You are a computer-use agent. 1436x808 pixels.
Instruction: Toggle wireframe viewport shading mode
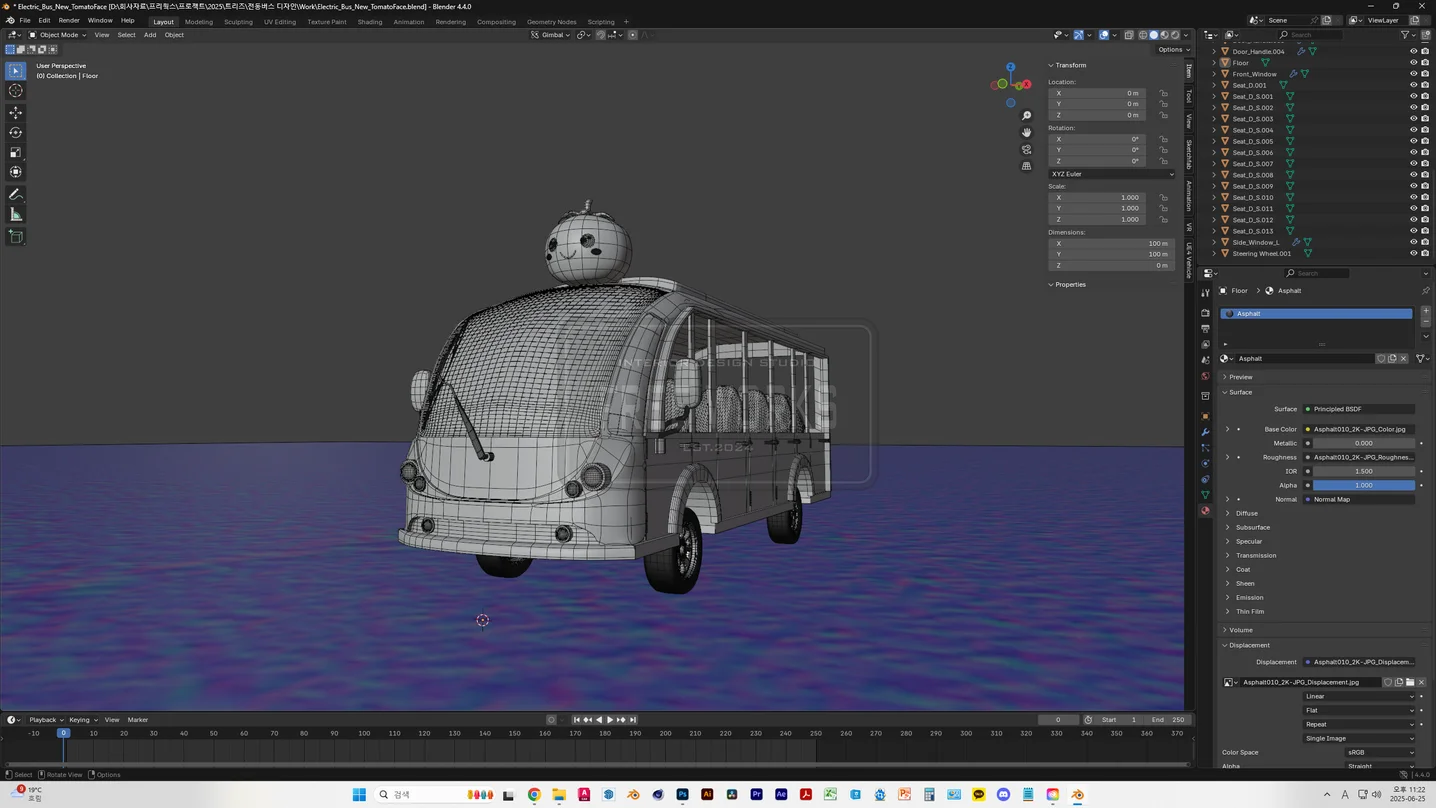pos(1143,35)
